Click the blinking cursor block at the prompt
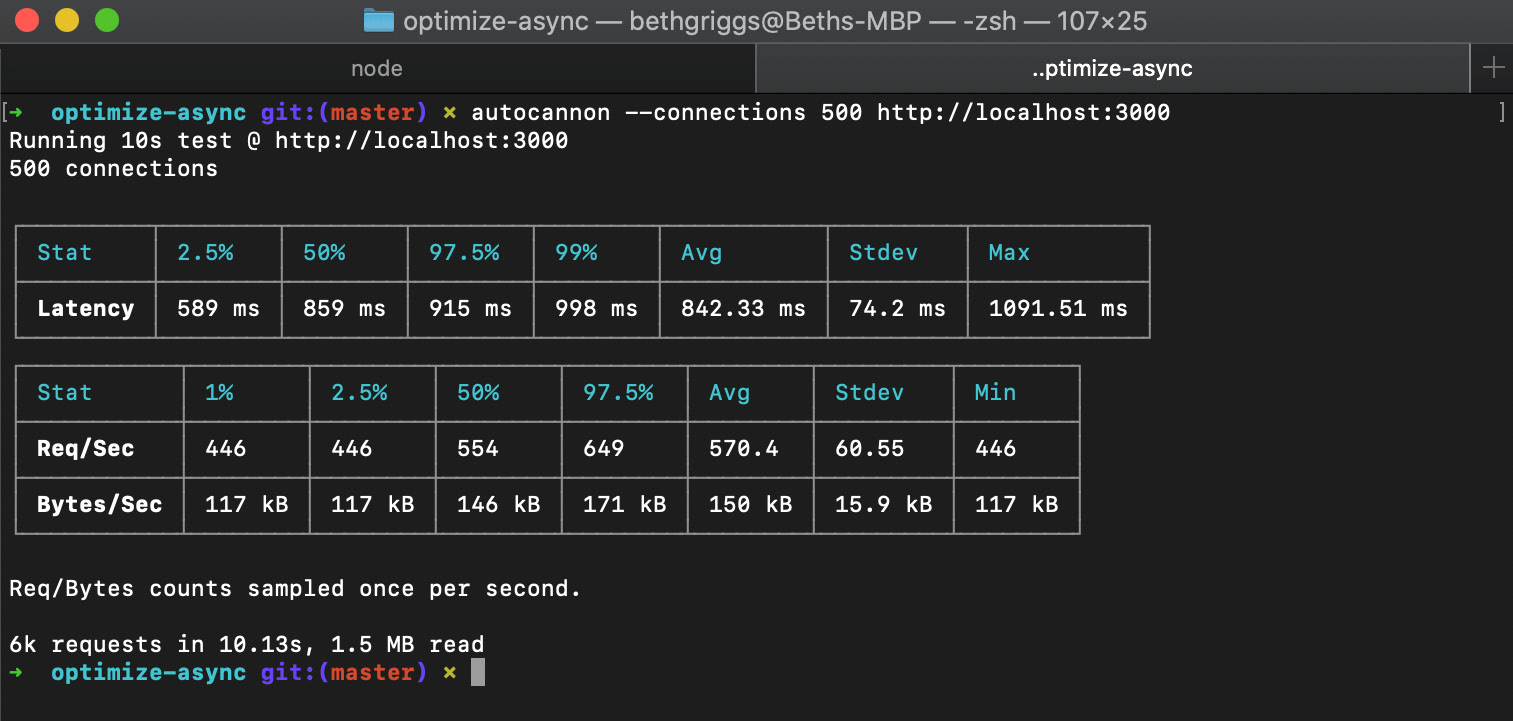The image size is (1513, 721). pos(478,672)
